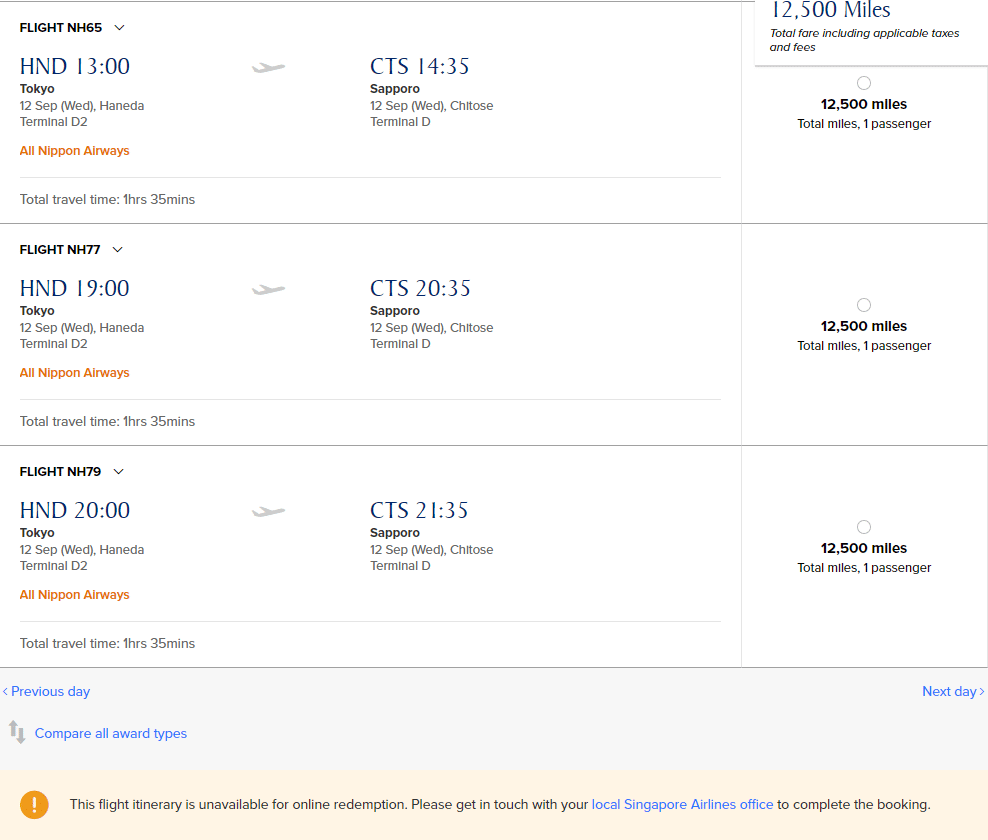Click All Nippon Airways under flight NH65
This screenshot has width=988, height=840.
[74, 151]
